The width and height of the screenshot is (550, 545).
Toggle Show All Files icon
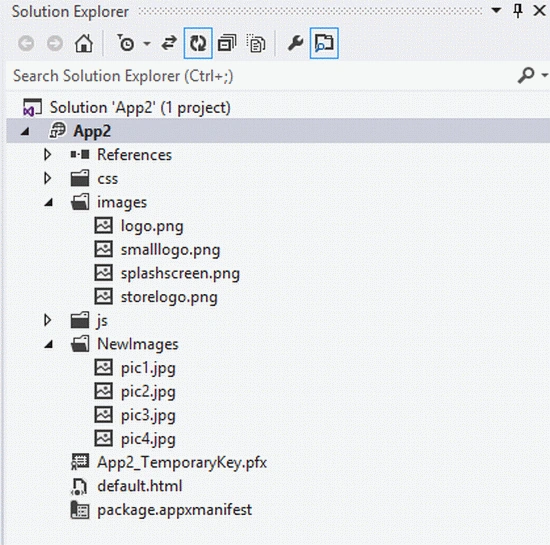coord(256,43)
